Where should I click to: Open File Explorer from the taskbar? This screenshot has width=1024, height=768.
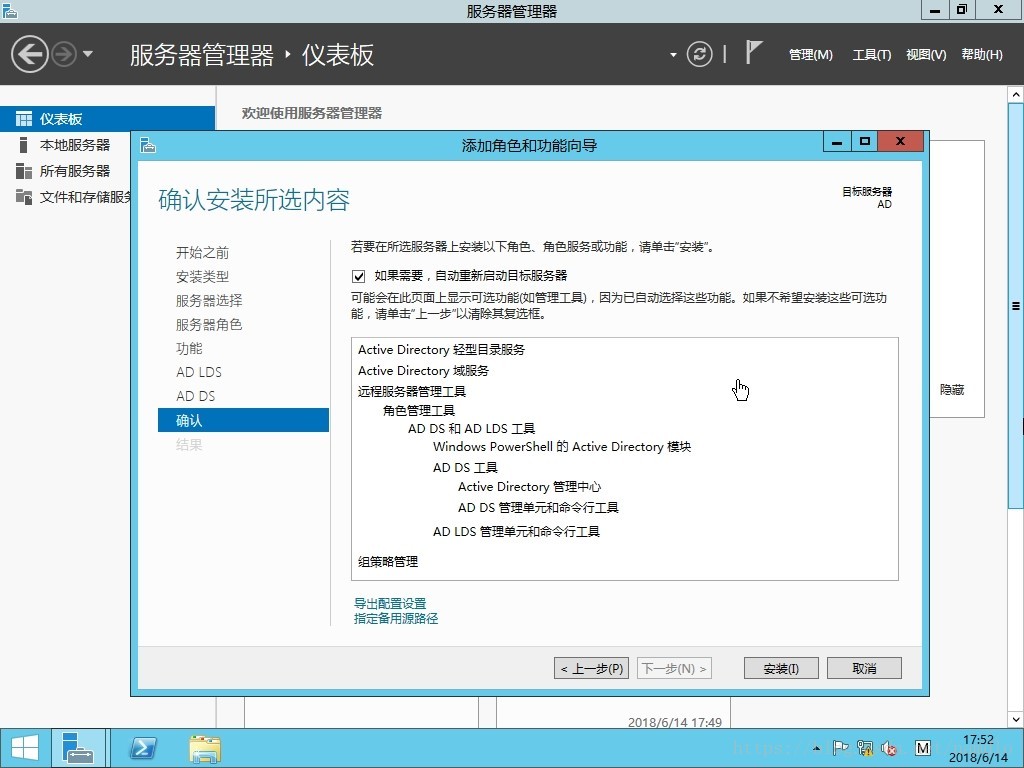tap(205, 749)
